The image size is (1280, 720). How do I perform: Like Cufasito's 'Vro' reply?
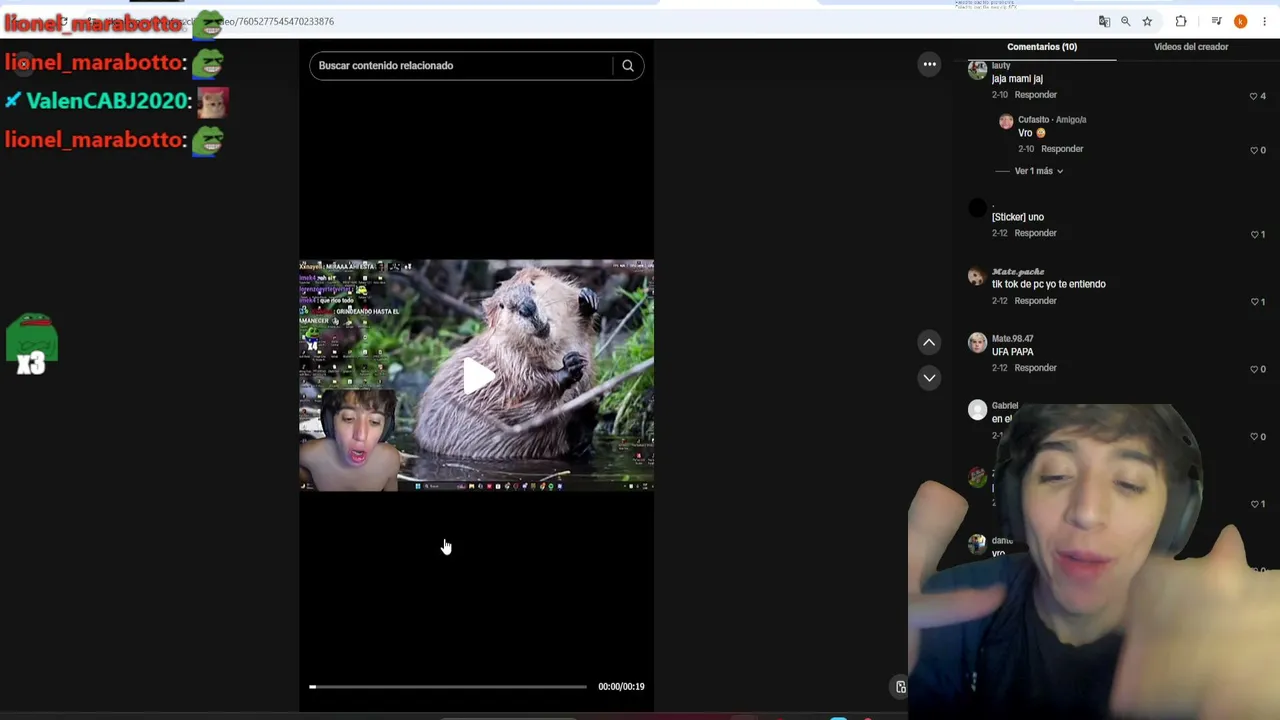(1254, 151)
